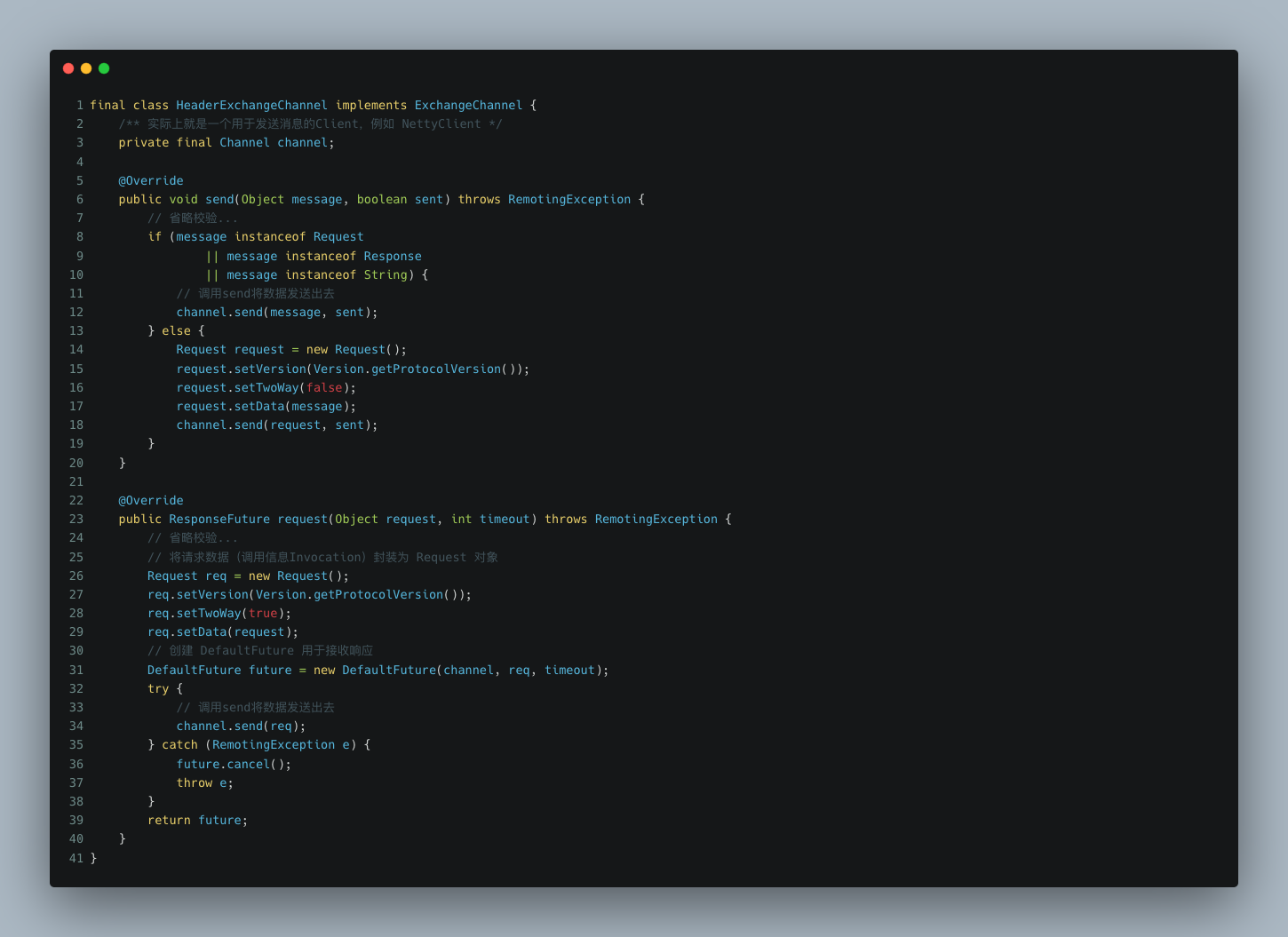Screen dimensions: 1288x937
Task: Click the 'channel.send(message, sent);' statement
Action: click(x=277, y=312)
